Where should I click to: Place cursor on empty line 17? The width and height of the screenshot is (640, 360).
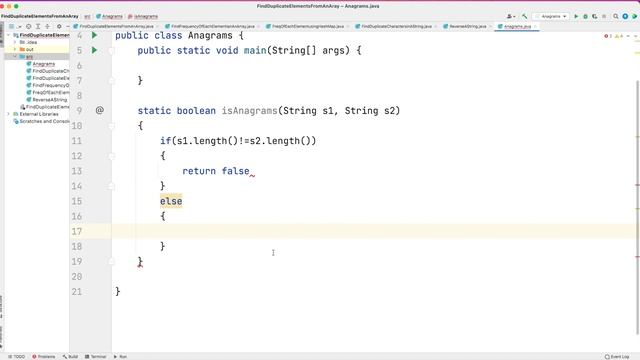[376, 231]
